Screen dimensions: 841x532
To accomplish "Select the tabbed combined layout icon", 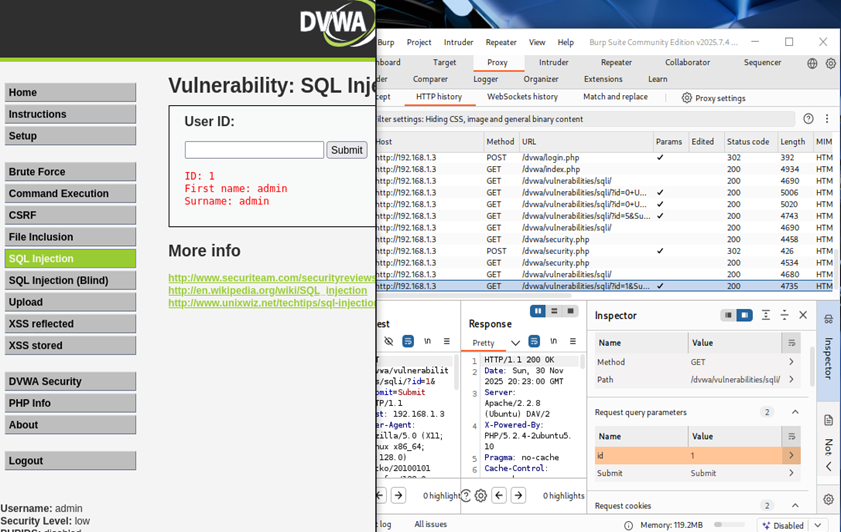I will [570, 311].
